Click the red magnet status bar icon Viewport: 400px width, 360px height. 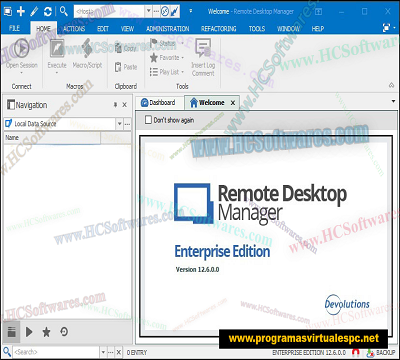click(x=355, y=352)
